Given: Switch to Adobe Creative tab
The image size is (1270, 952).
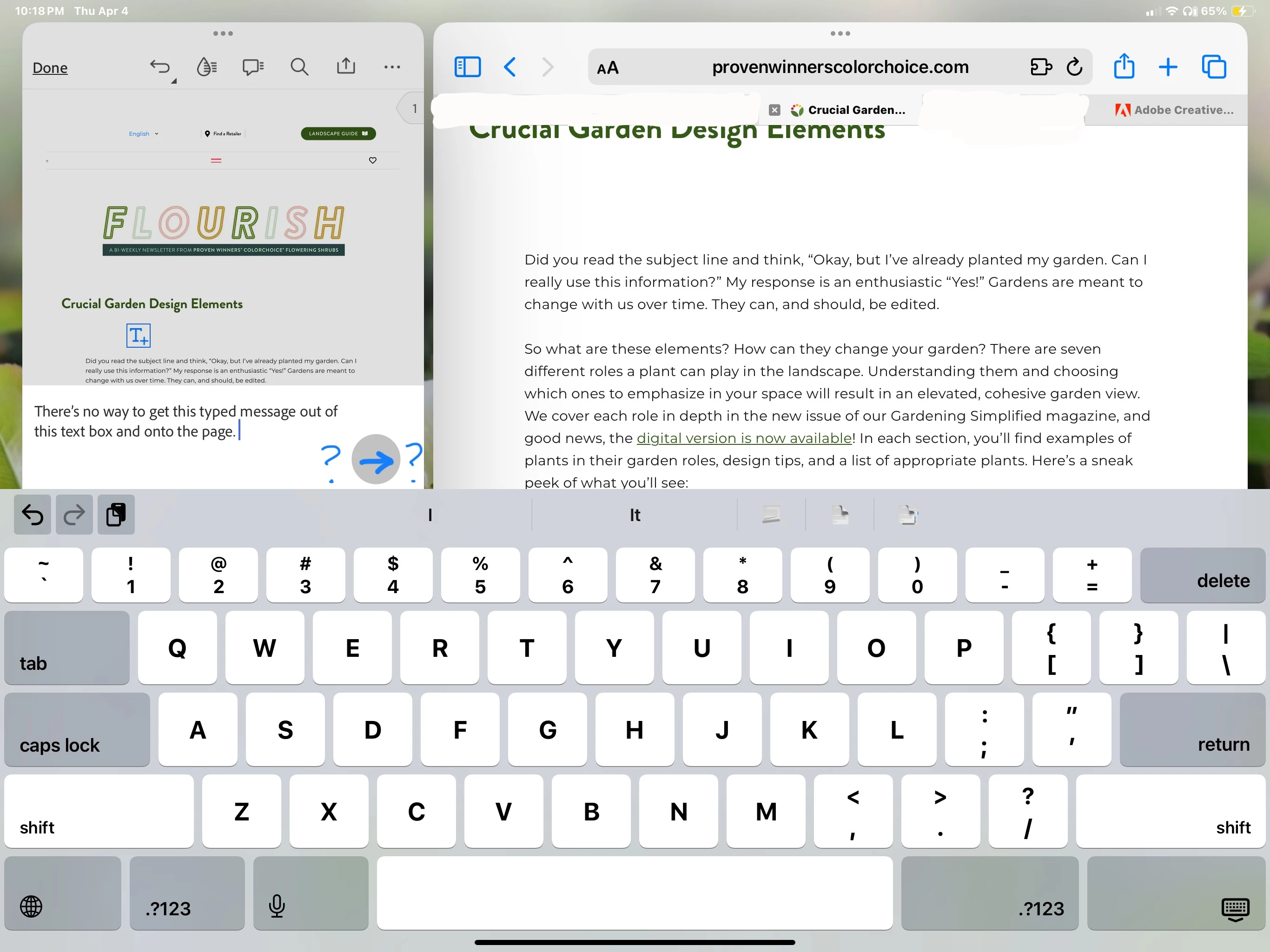Looking at the screenshot, I should [1174, 110].
